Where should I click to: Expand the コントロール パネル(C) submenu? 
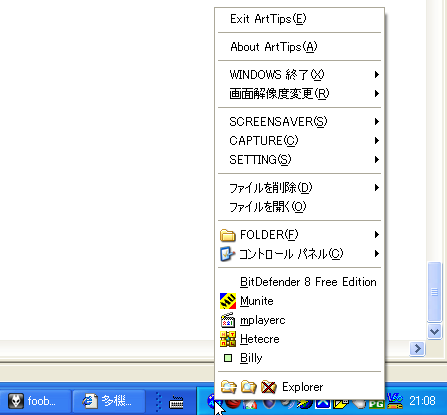click(299, 254)
